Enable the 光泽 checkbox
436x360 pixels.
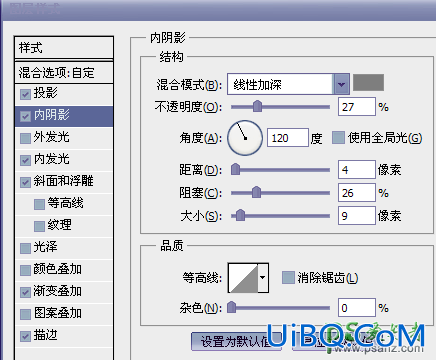pyautogui.click(x=25, y=248)
